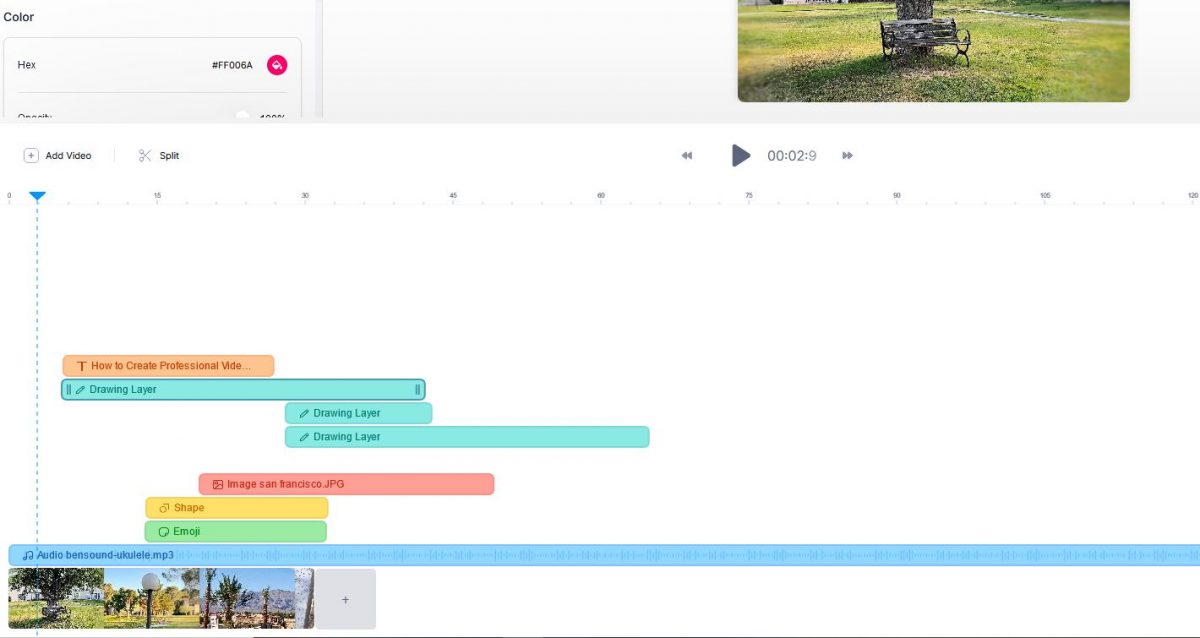The width and height of the screenshot is (1200, 638).
Task: Click the playhead marker at the timeline start
Action: (x=37, y=197)
